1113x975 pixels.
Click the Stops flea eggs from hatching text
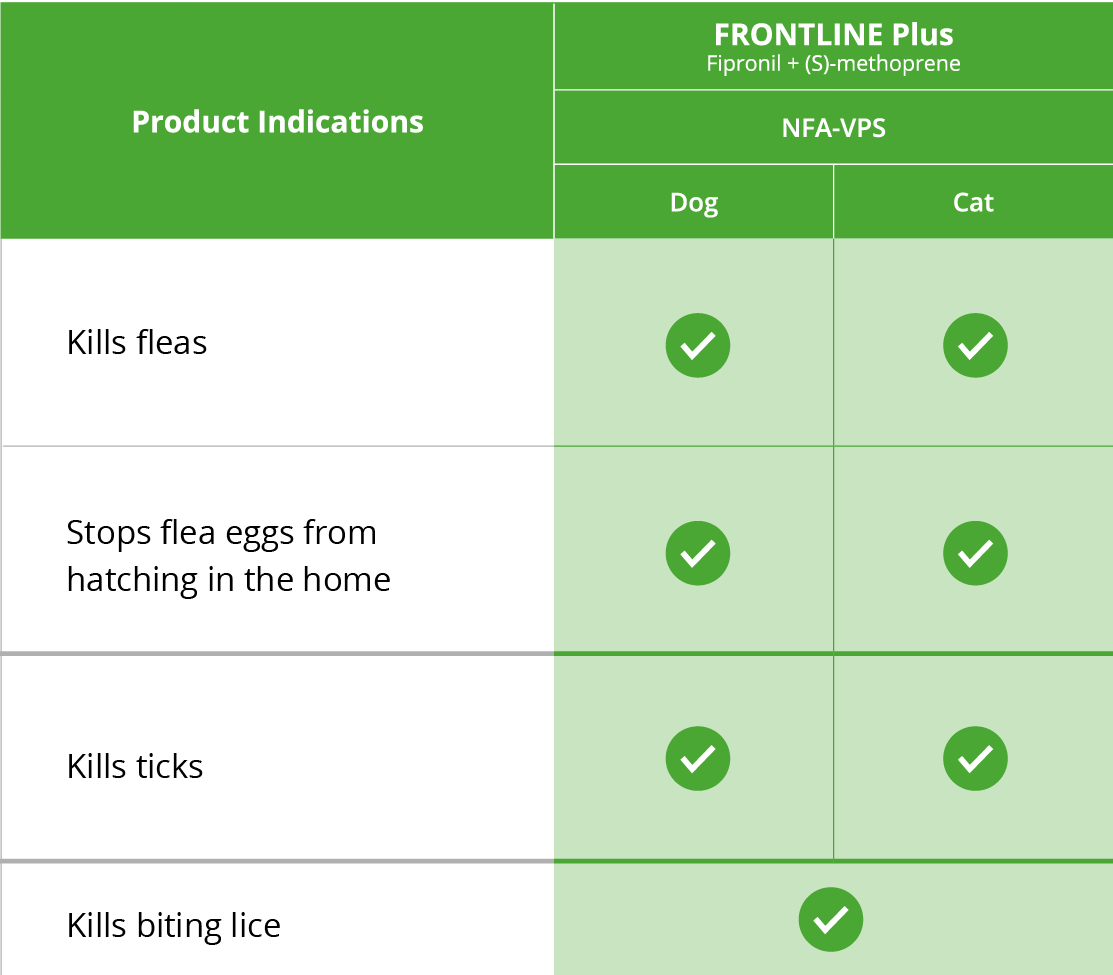click(x=221, y=533)
